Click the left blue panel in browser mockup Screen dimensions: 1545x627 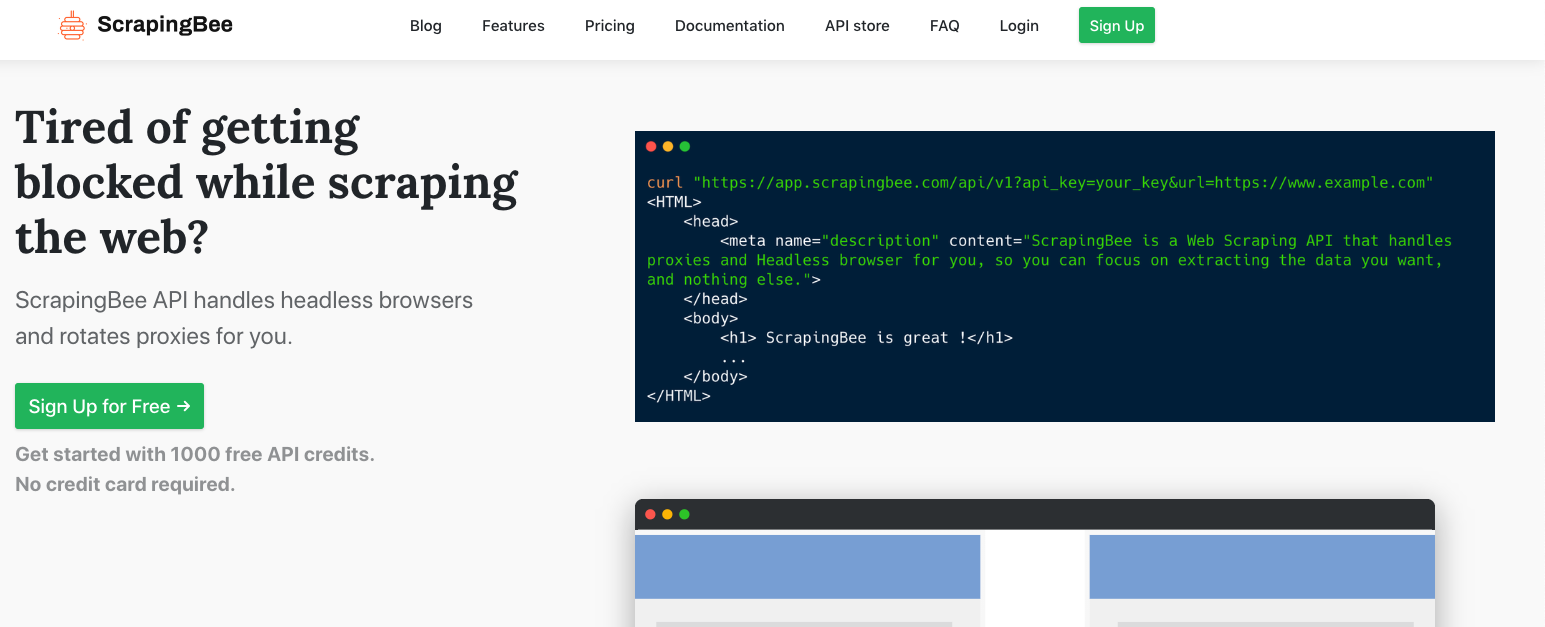pos(807,567)
